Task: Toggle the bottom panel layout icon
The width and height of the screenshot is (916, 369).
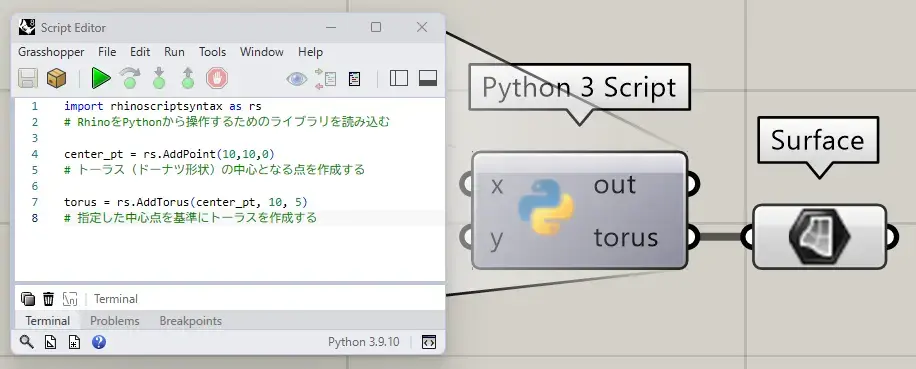Action: 428,78
